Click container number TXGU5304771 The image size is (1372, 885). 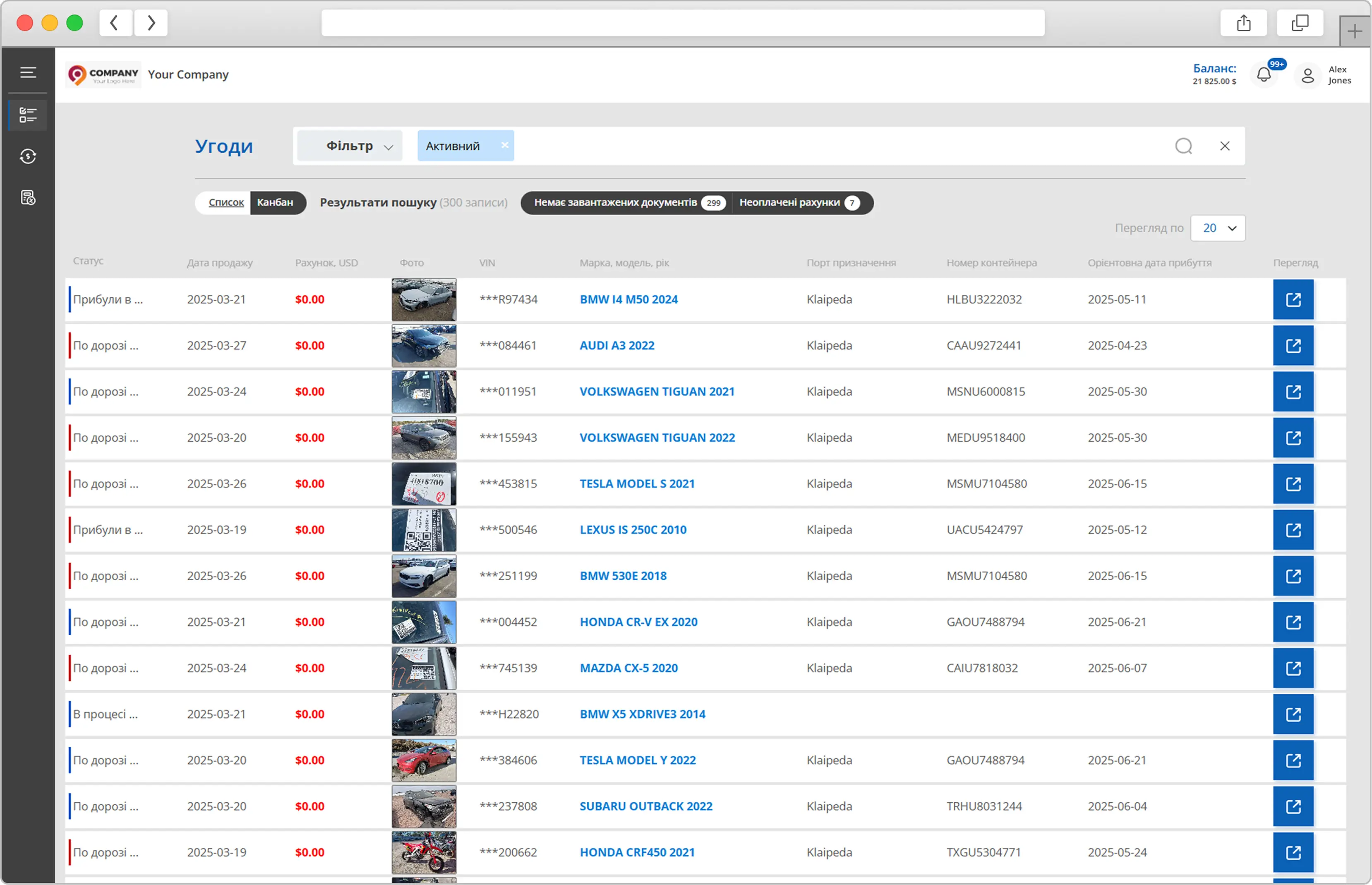[983, 853]
